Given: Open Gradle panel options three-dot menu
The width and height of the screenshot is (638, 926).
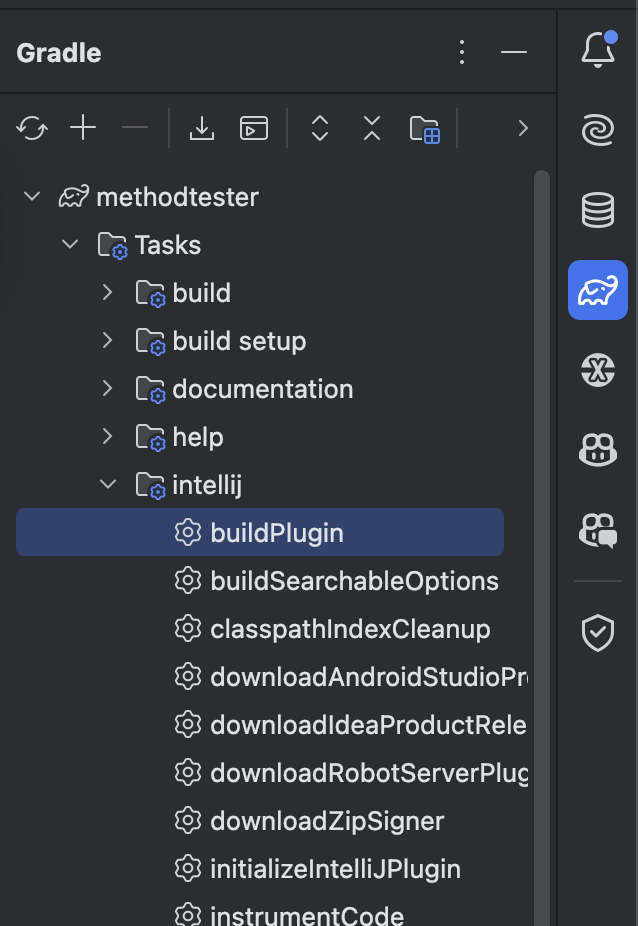Looking at the screenshot, I should [x=462, y=52].
